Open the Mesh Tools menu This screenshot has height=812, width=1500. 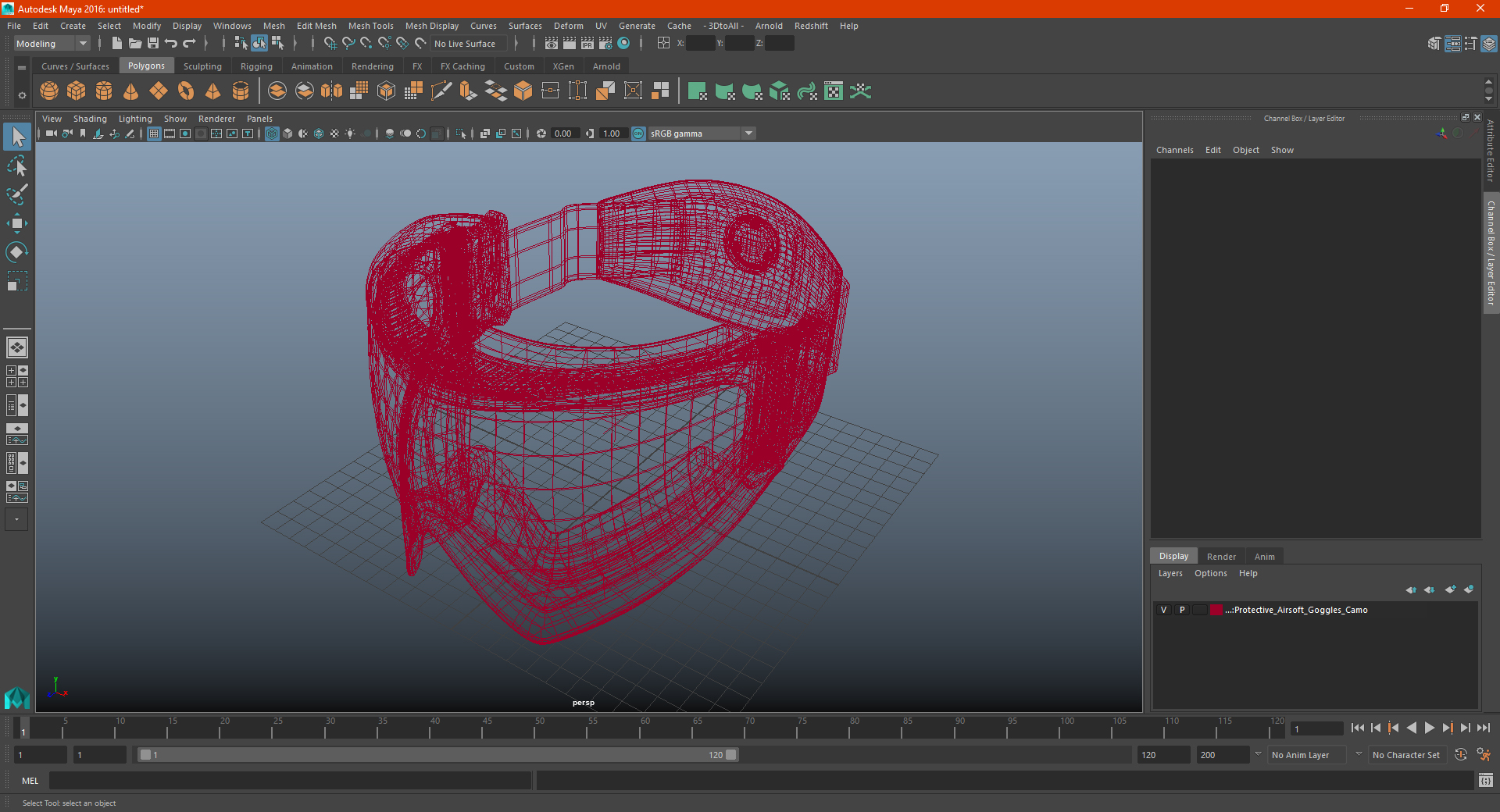click(x=370, y=26)
